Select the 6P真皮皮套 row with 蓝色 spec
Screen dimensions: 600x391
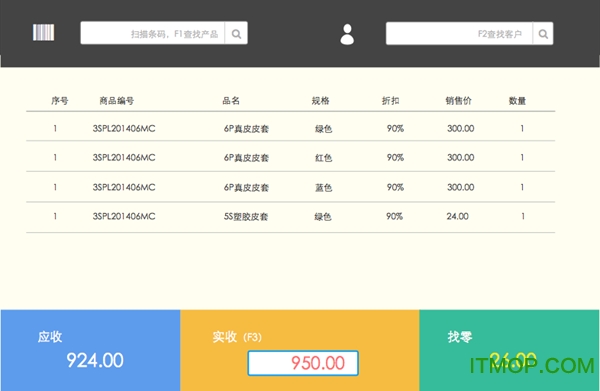click(x=290, y=187)
